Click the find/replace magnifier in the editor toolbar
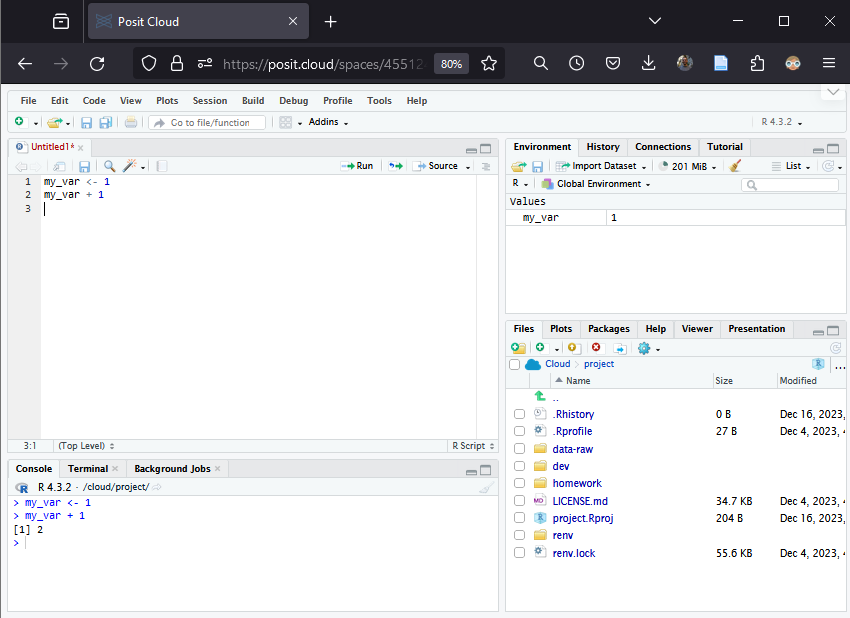This screenshot has width=850, height=618. coord(109,166)
